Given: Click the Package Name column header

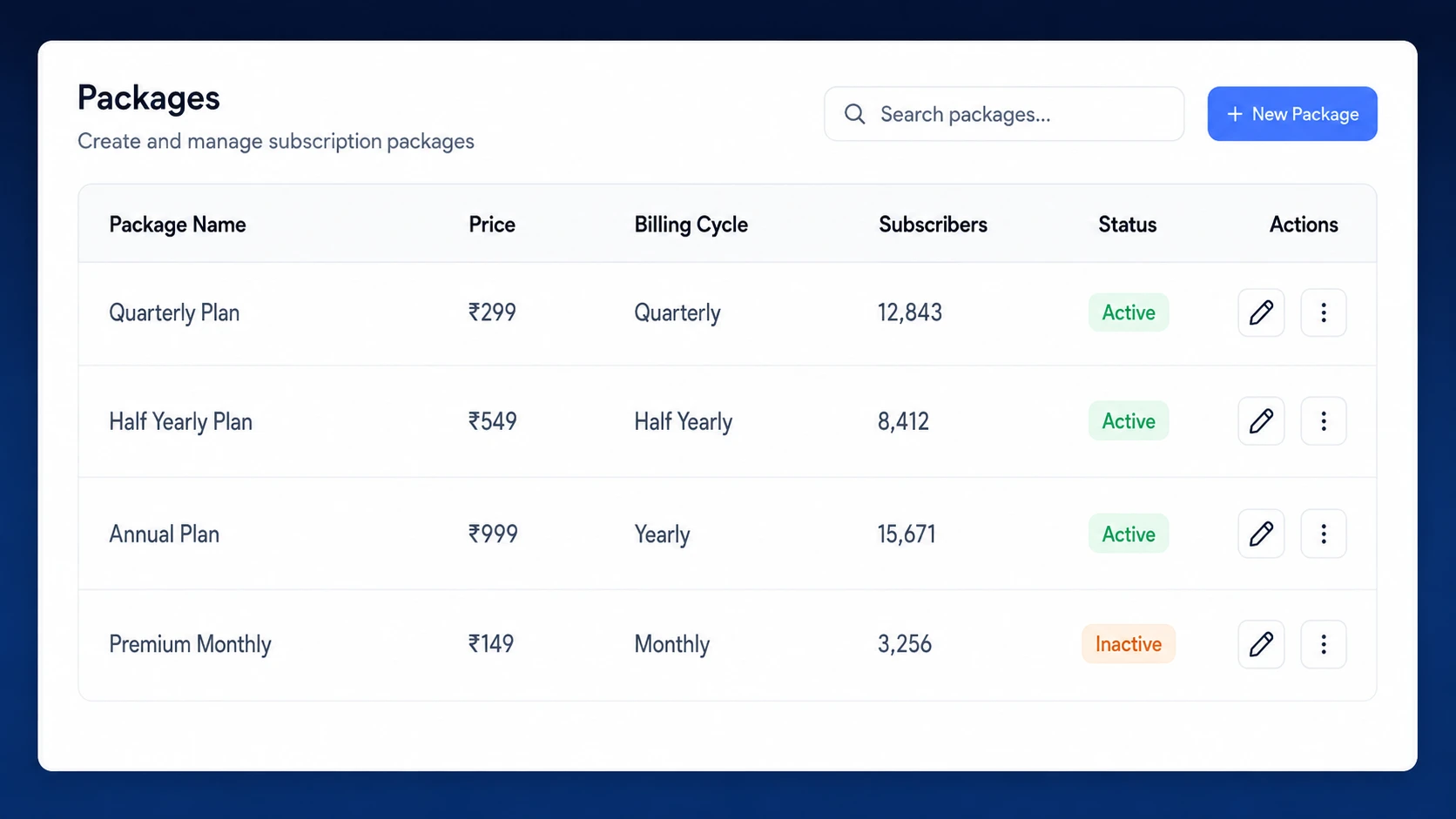Looking at the screenshot, I should (178, 225).
